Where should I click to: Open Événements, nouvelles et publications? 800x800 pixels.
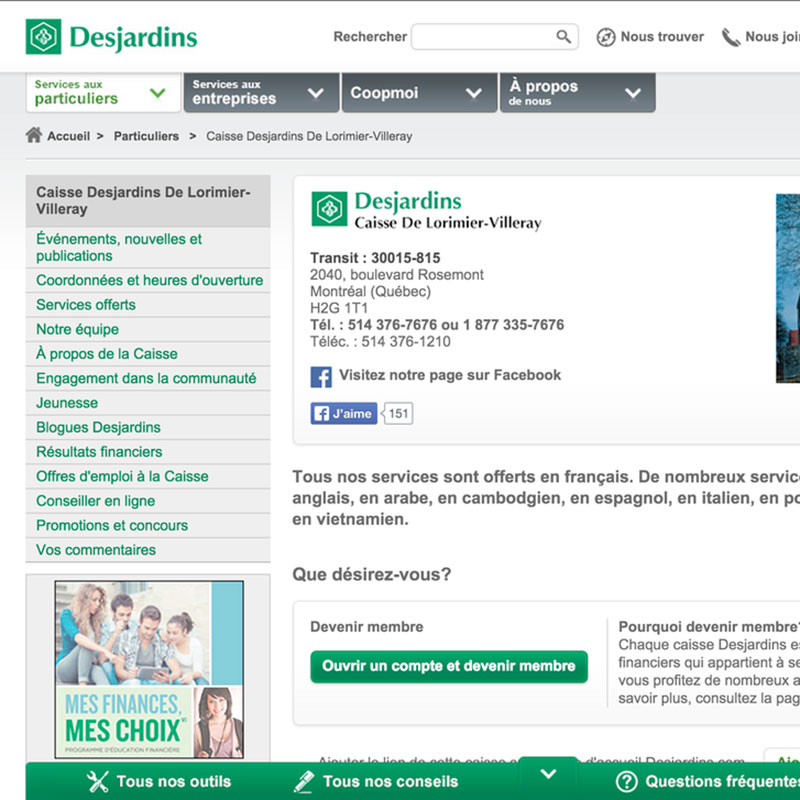[148, 247]
